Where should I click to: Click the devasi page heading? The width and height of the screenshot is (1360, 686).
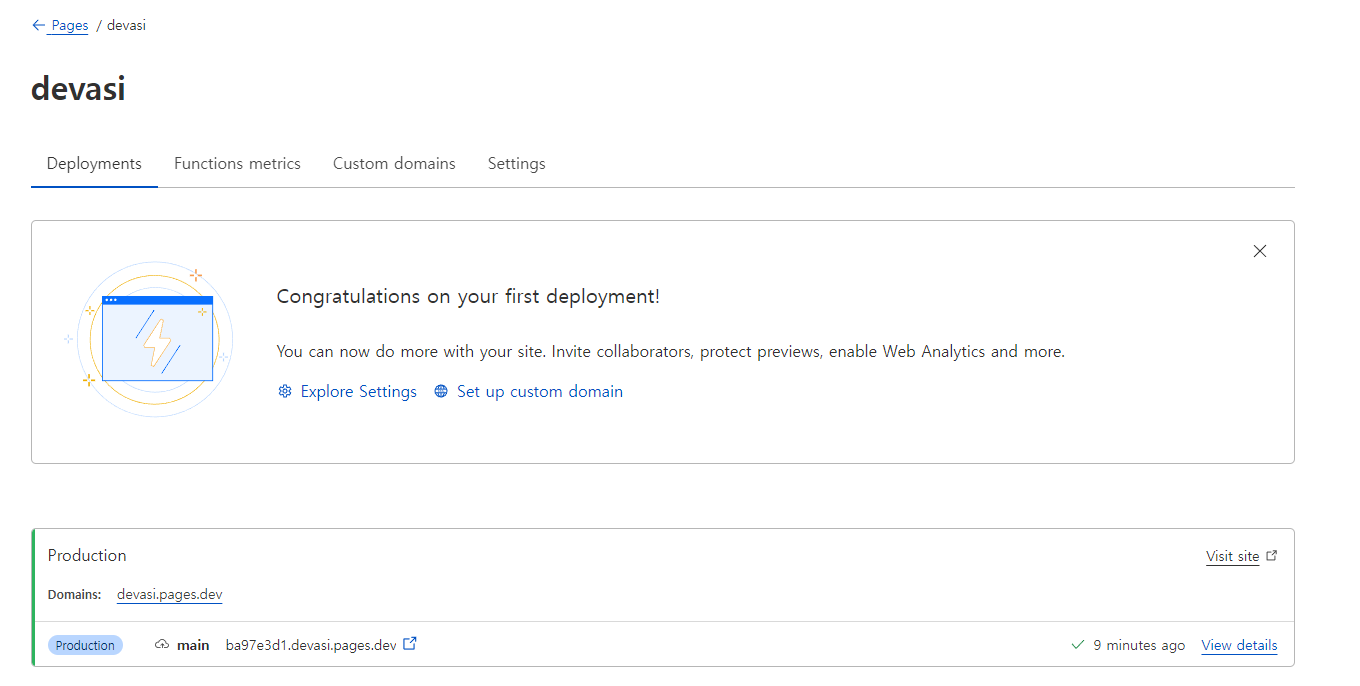click(x=78, y=89)
